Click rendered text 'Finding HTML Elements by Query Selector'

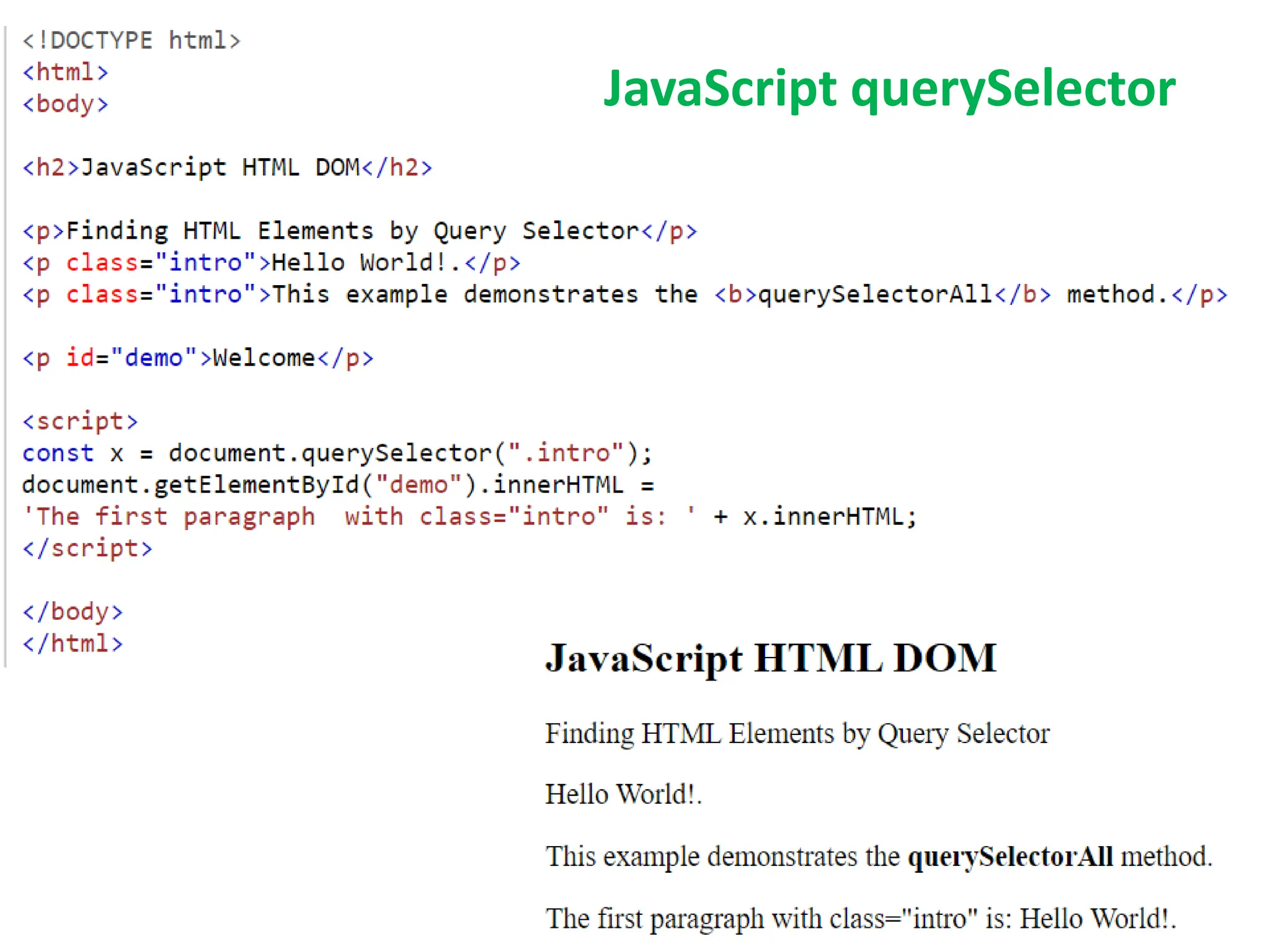pyautogui.click(x=797, y=734)
